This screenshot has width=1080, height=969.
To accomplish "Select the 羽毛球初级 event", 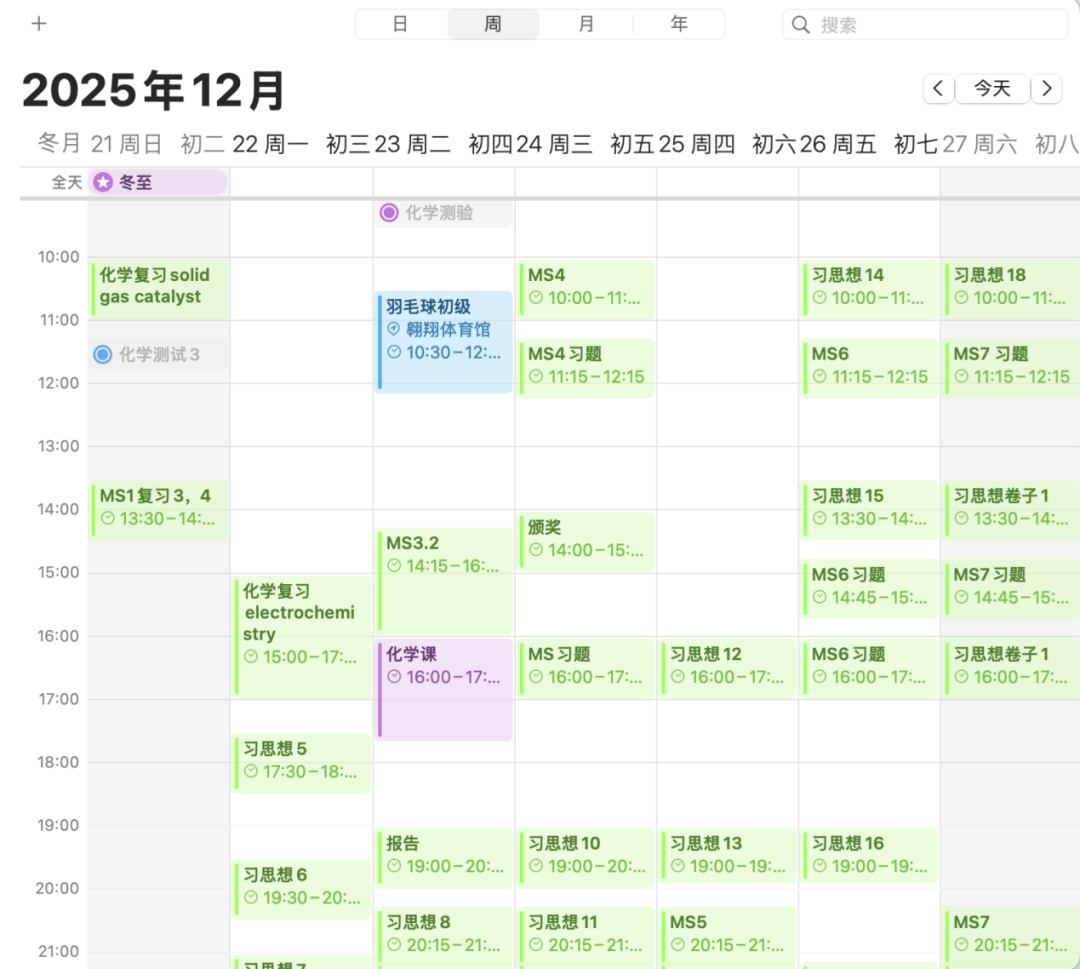I will (444, 342).
